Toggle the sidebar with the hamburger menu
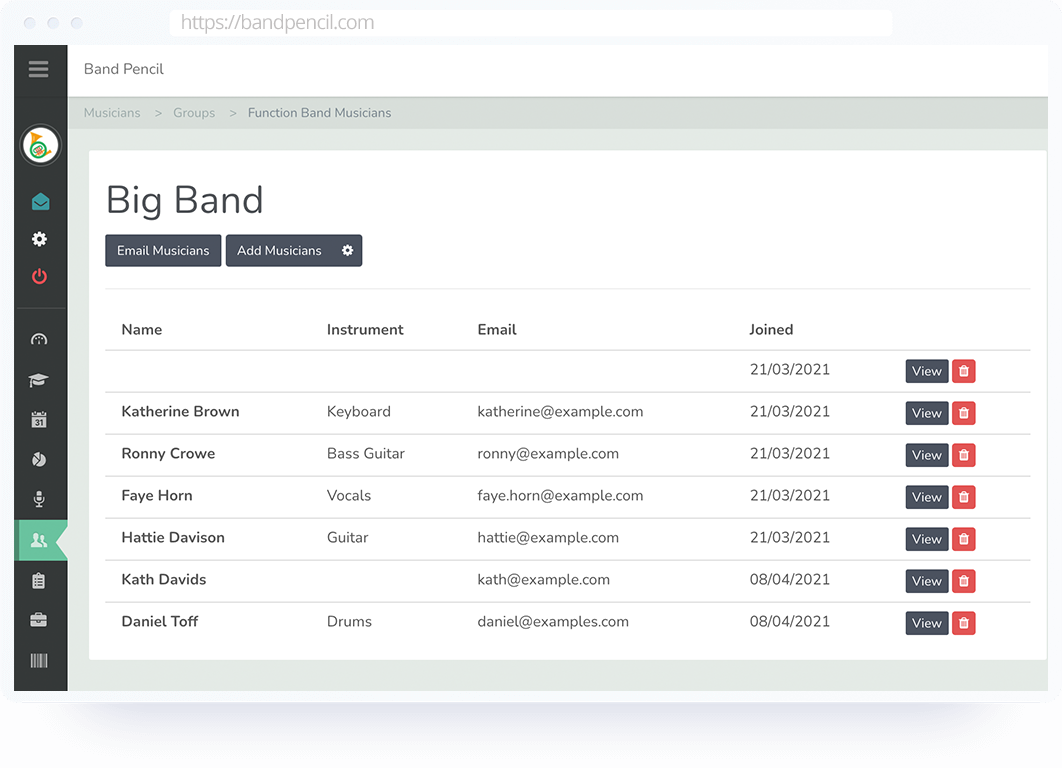 tap(38, 69)
